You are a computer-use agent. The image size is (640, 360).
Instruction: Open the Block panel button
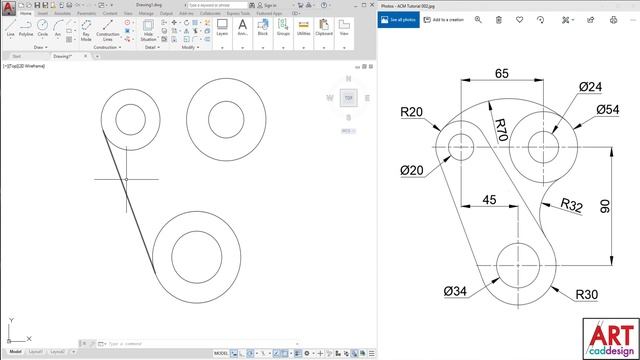[x=263, y=27]
